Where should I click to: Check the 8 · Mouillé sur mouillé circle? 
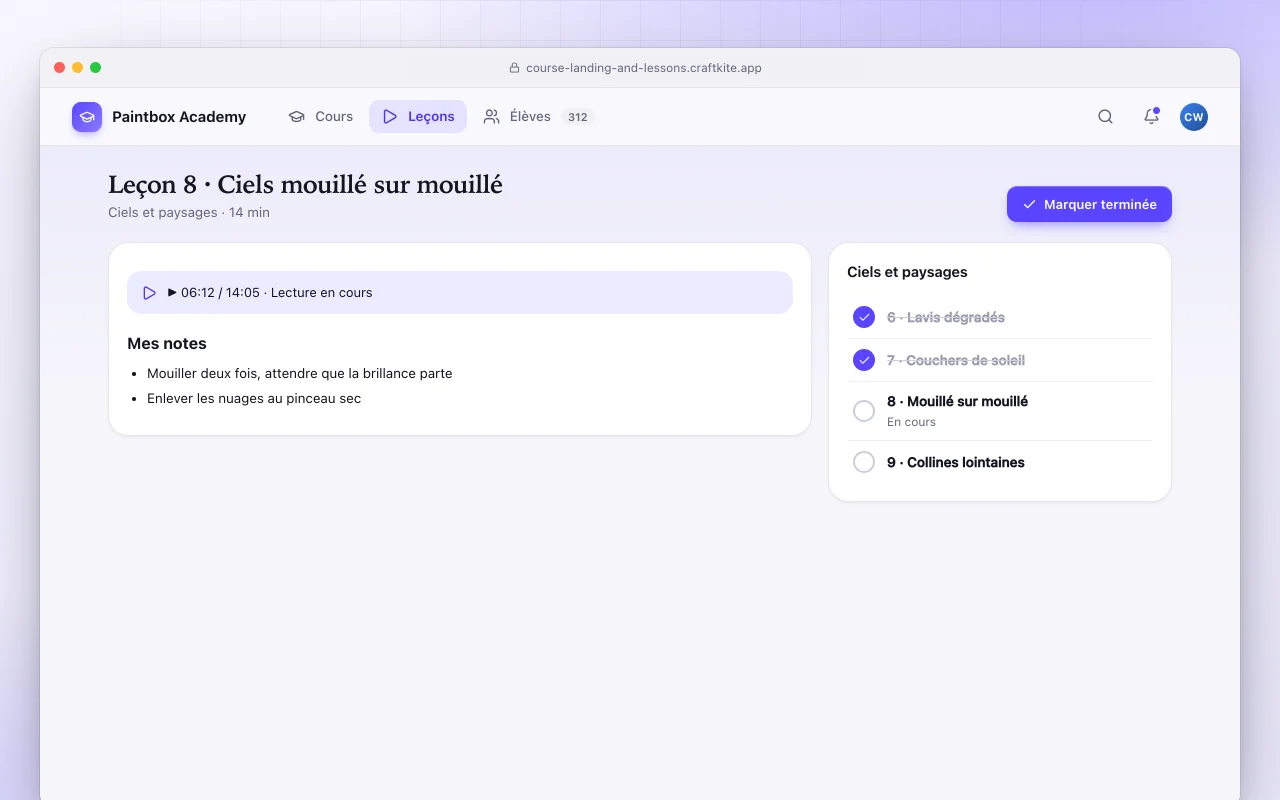tap(864, 411)
